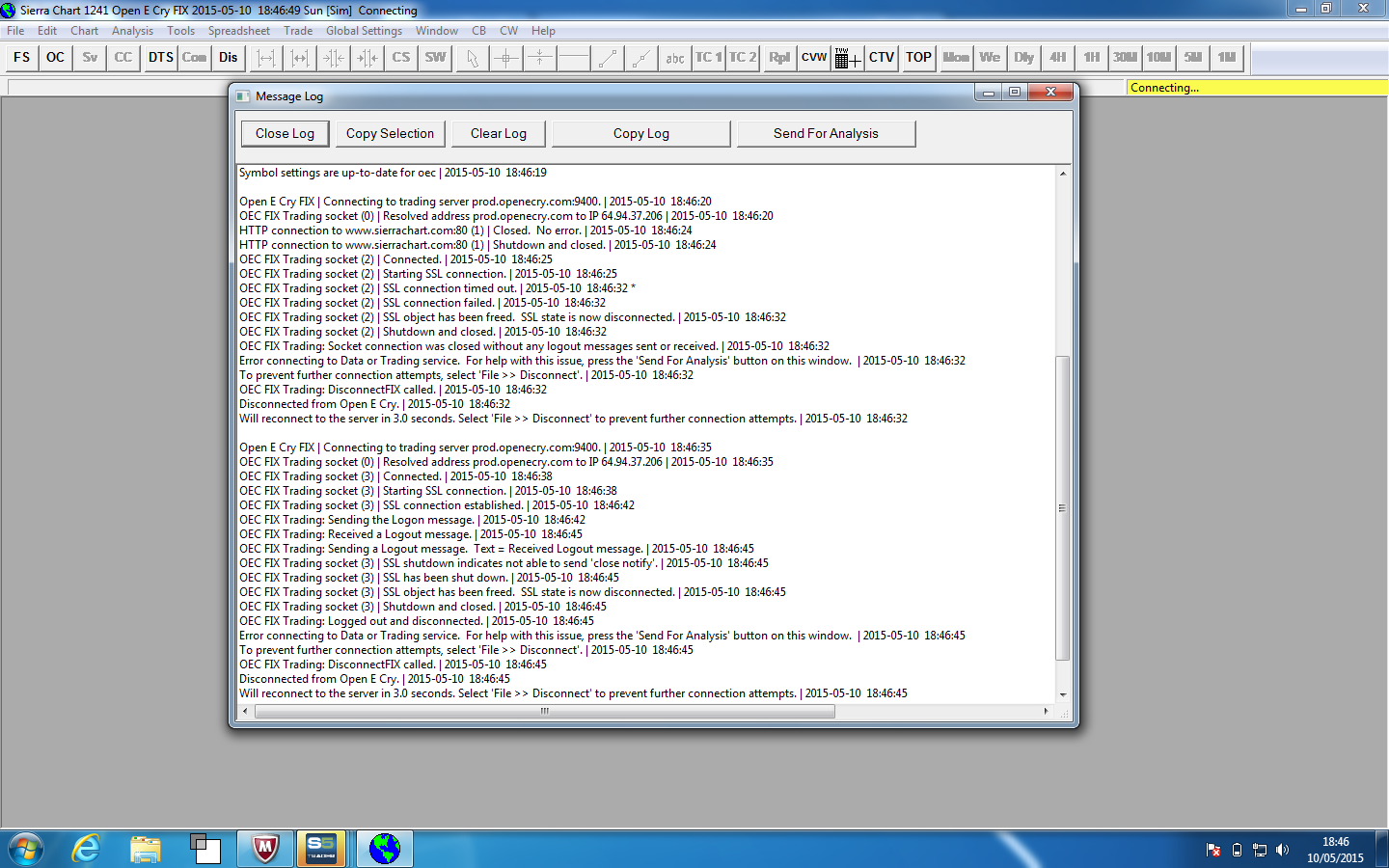Image resolution: width=1389 pixels, height=868 pixels.
Task: Click Send For Analysis button
Action: pos(826,133)
